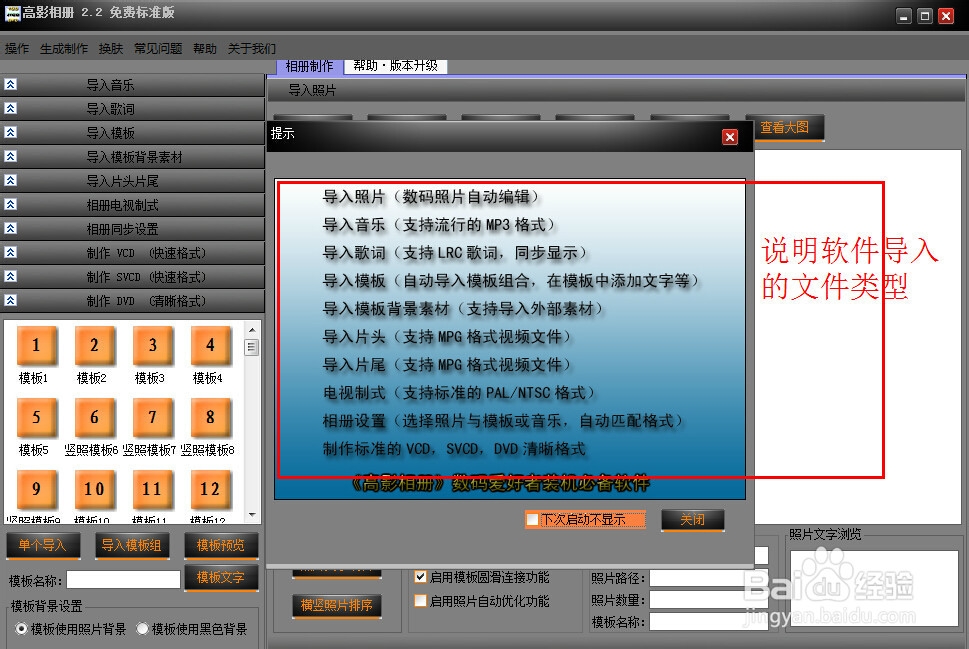Select 模板使用照片背景 radio button

click(22, 629)
